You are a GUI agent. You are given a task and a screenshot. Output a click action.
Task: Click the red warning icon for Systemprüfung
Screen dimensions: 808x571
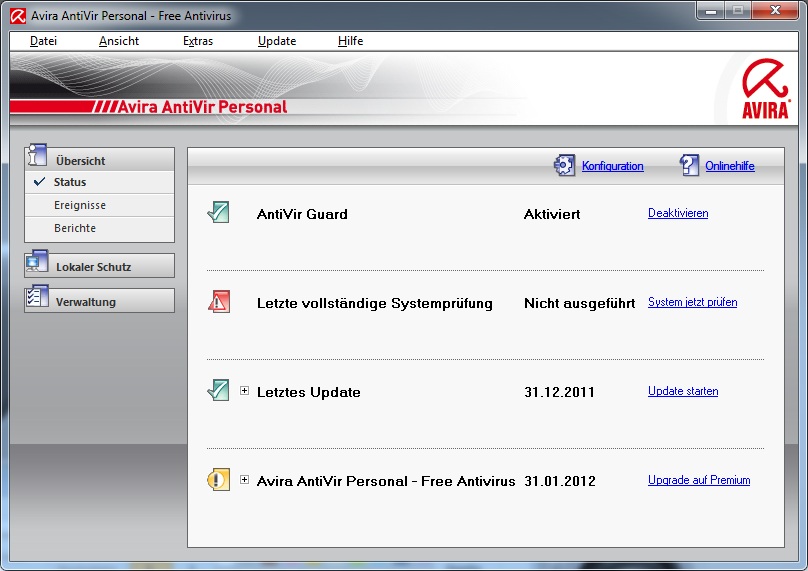click(x=218, y=302)
